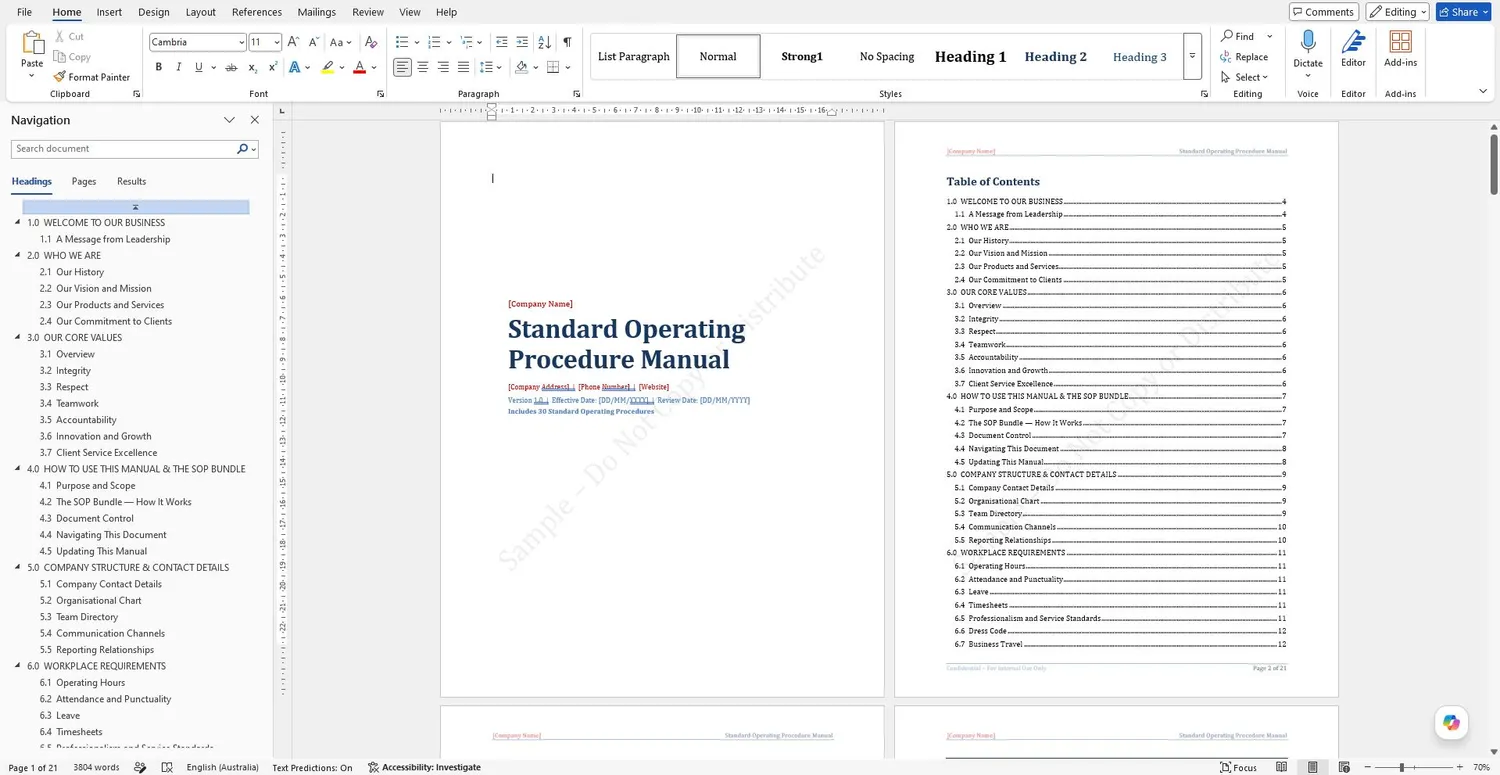Toggle Focus mode in status bar

[x=1239, y=767]
